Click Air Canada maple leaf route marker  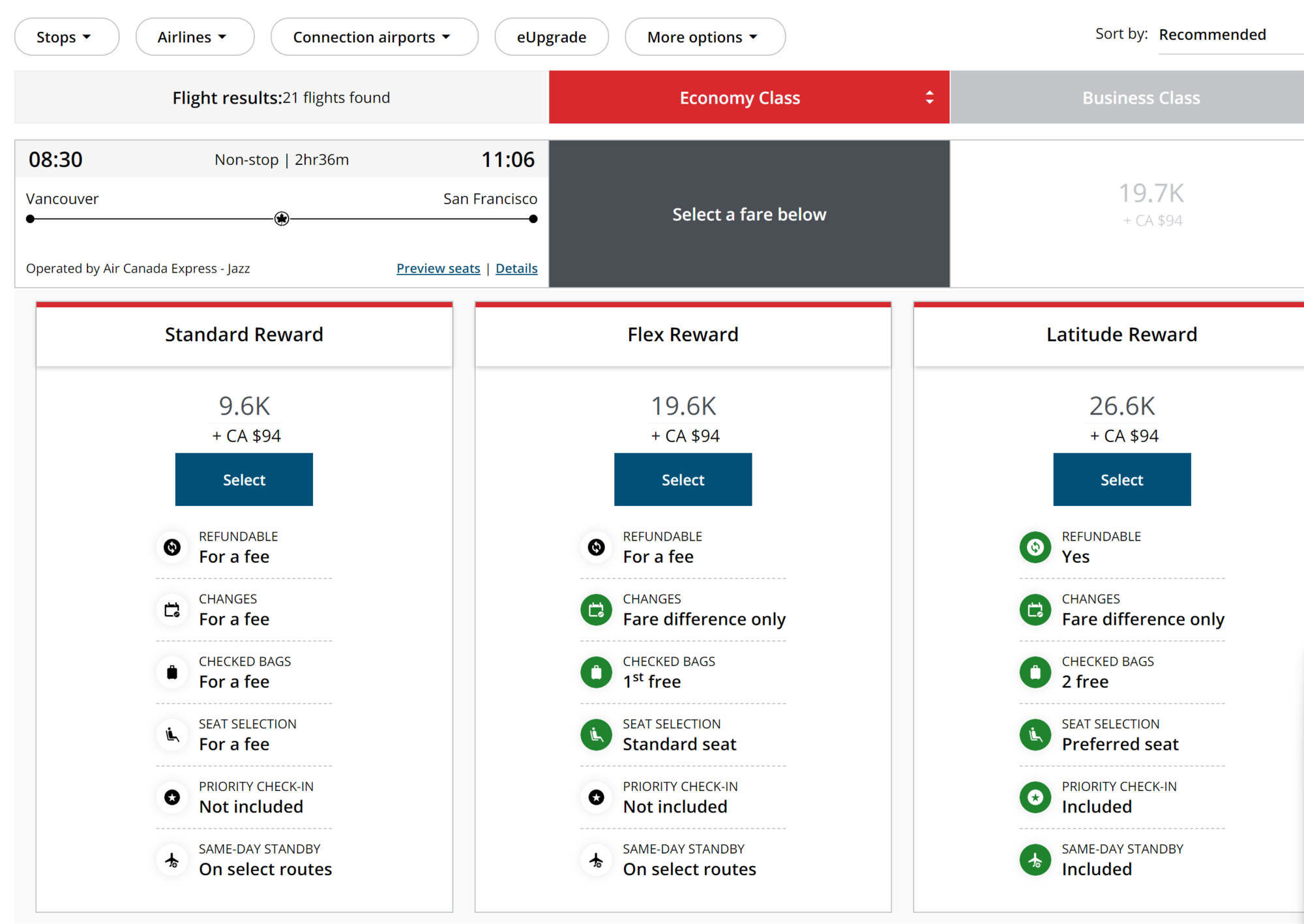click(282, 219)
